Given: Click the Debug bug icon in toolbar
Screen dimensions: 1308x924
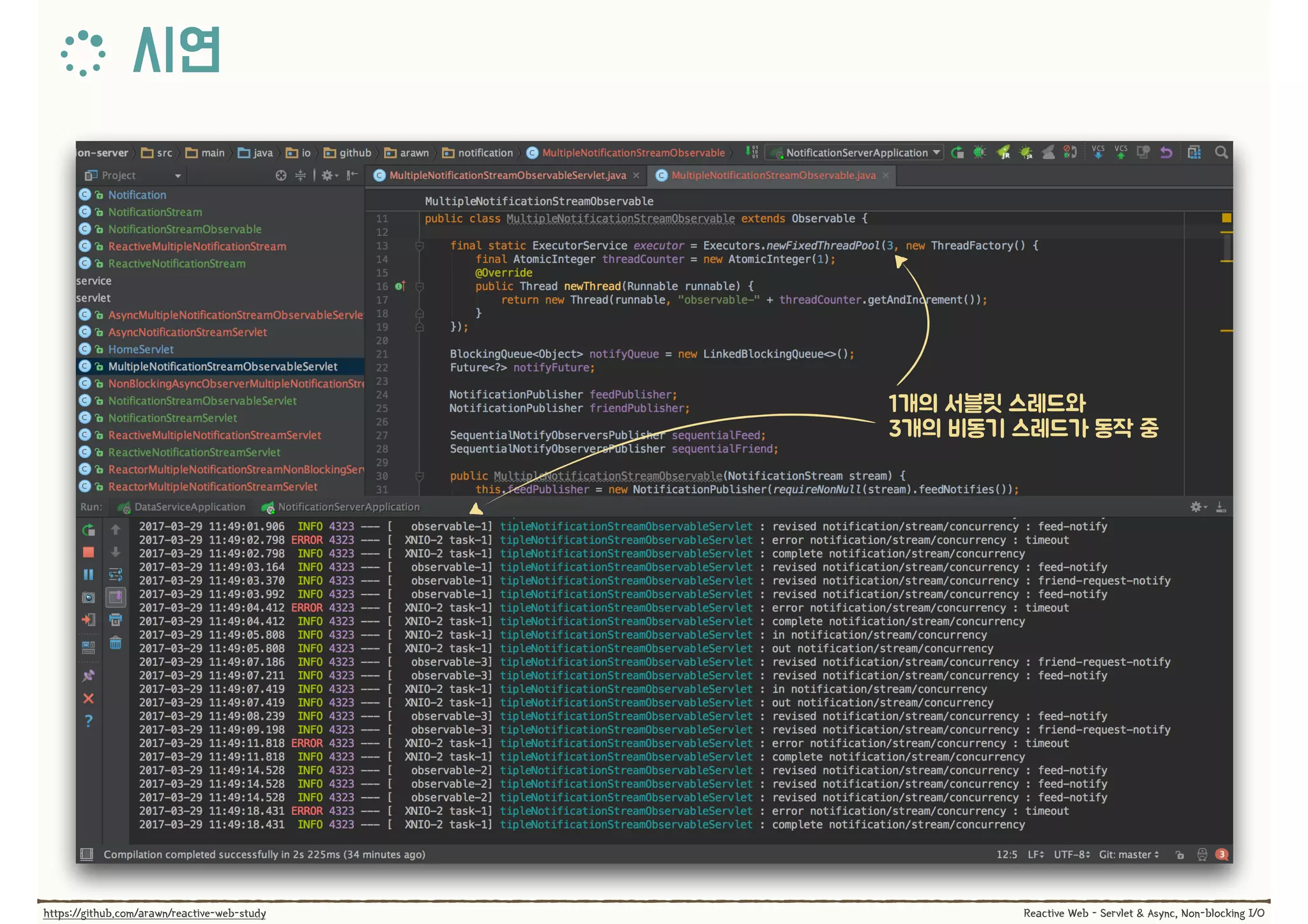Looking at the screenshot, I should [x=979, y=153].
